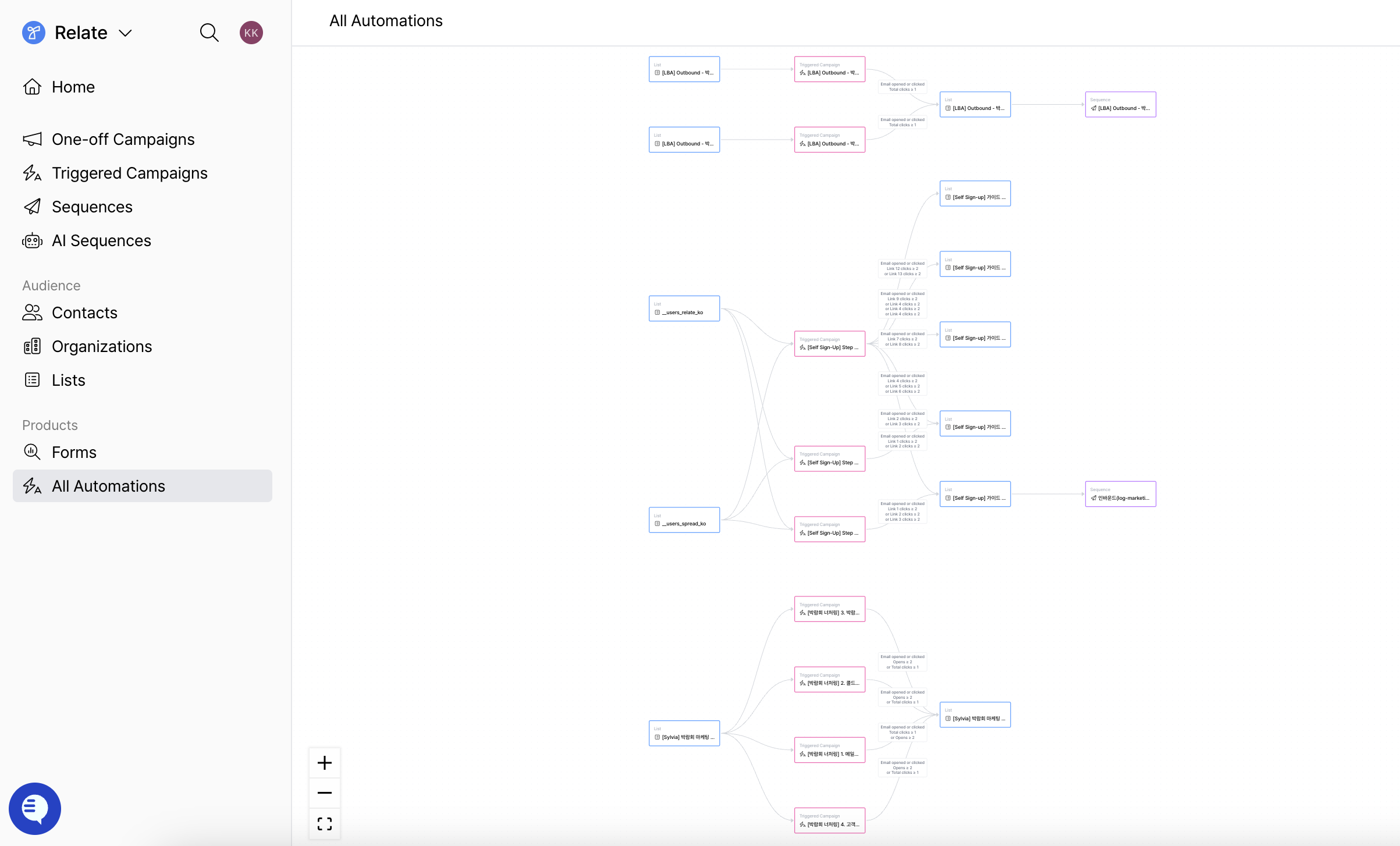Open Forms under Products
Image resolution: width=1400 pixels, height=846 pixels.
pos(74,452)
